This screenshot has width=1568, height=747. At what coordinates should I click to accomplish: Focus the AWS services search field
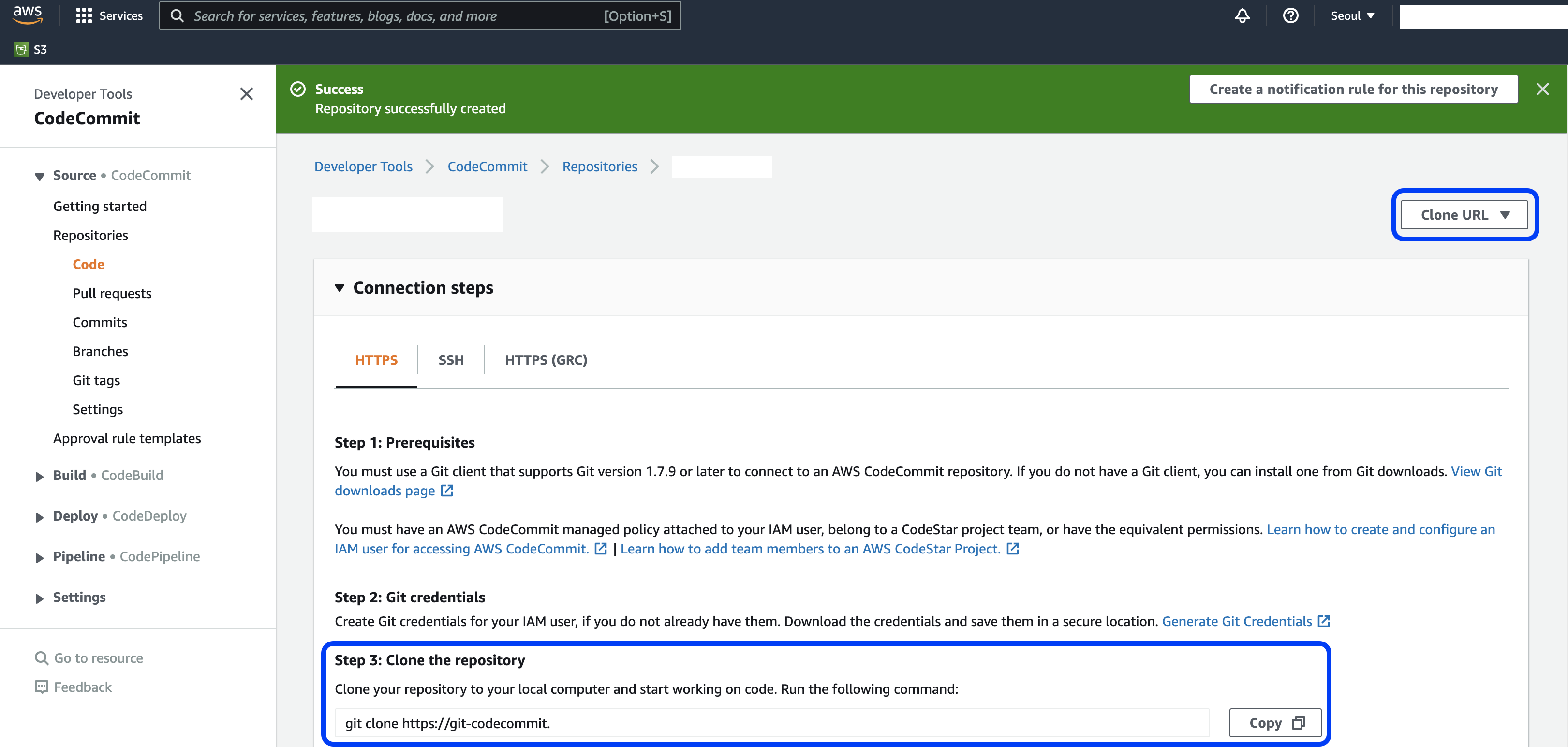(420, 16)
